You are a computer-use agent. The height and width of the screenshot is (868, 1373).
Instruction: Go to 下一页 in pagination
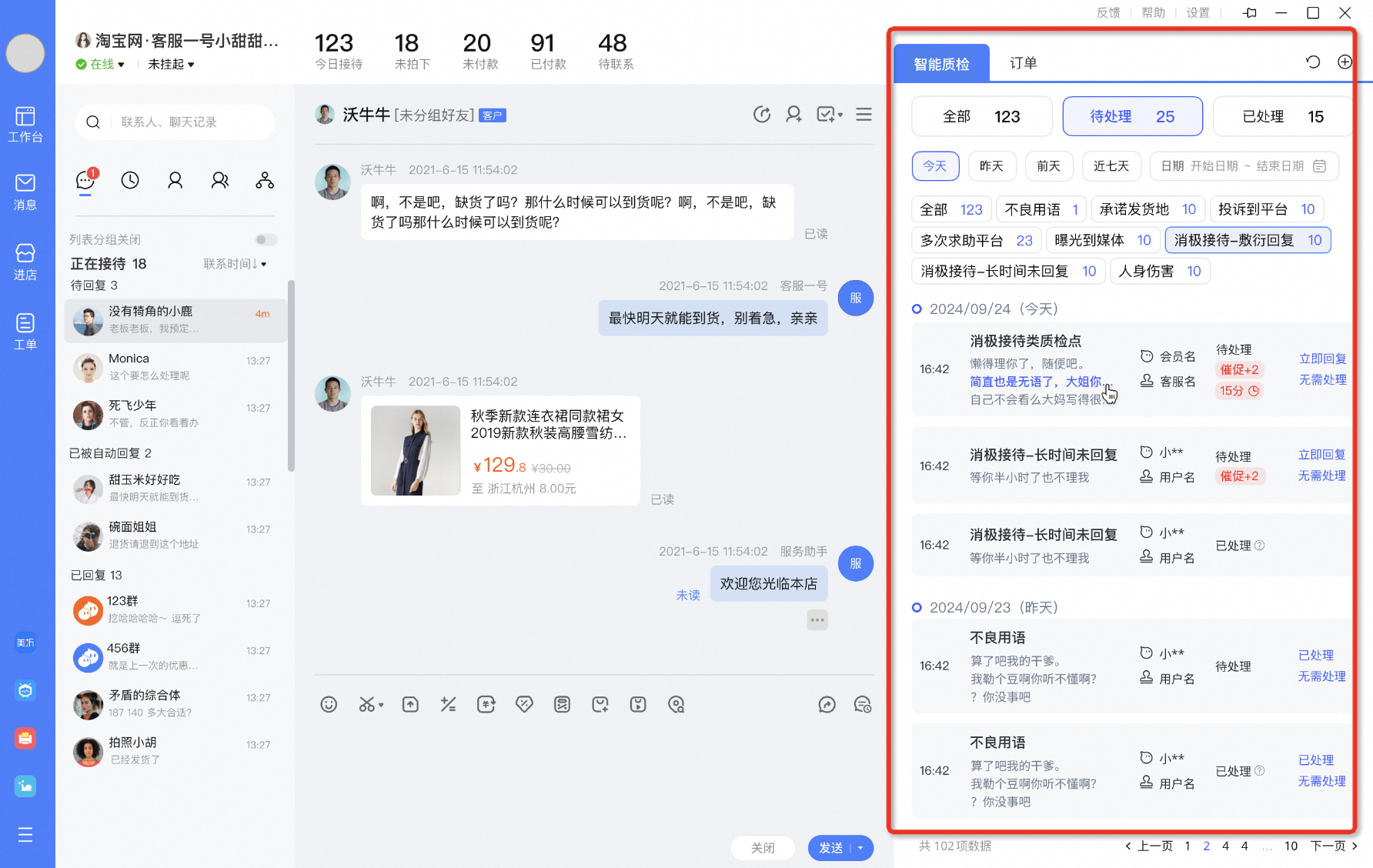(x=1334, y=846)
